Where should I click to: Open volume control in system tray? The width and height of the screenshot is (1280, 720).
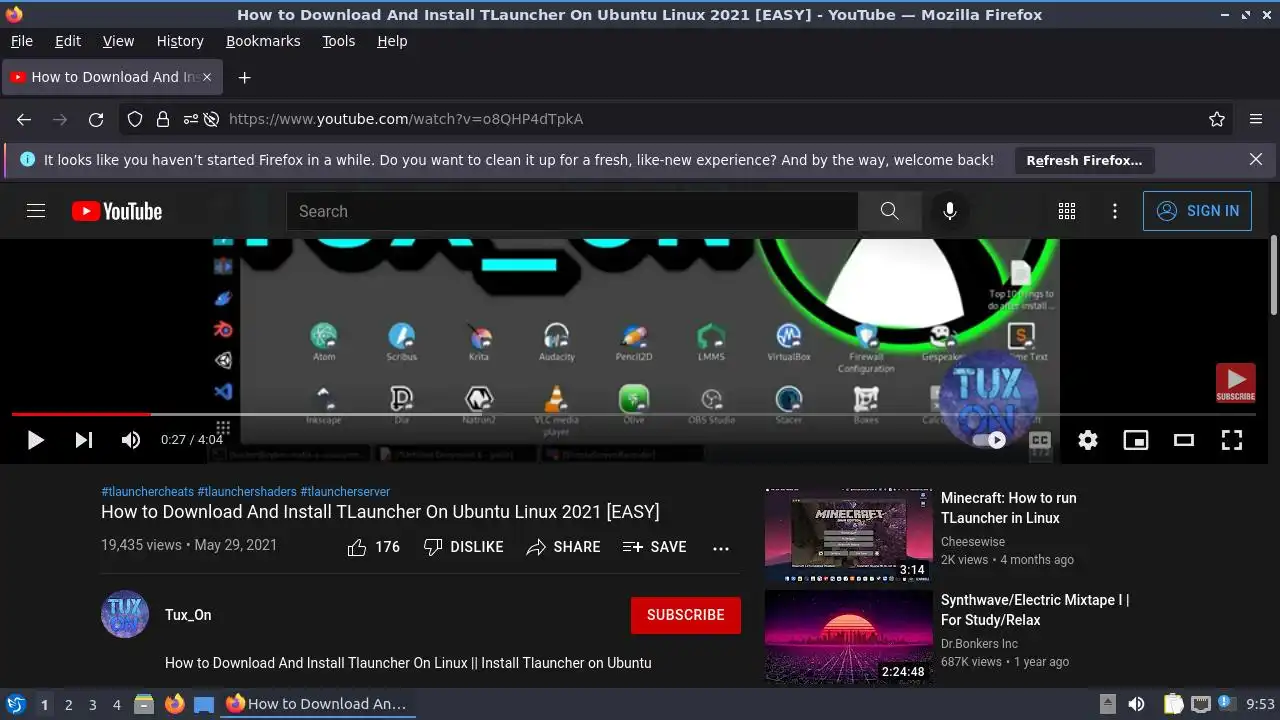click(x=1136, y=704)
